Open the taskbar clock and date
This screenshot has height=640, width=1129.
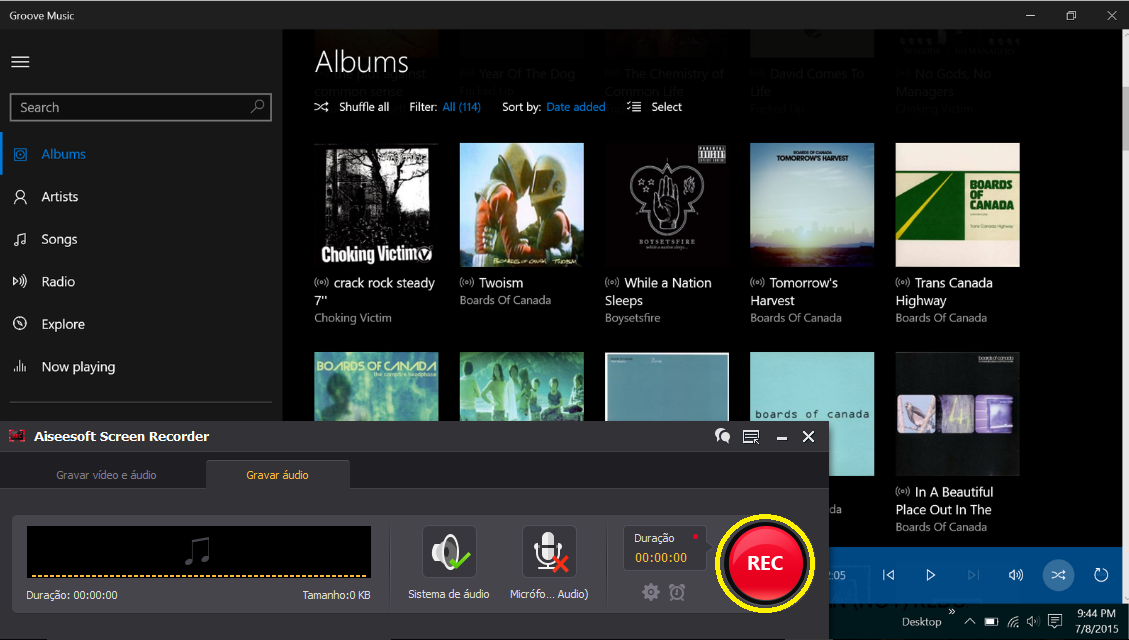coord(1096,621)
